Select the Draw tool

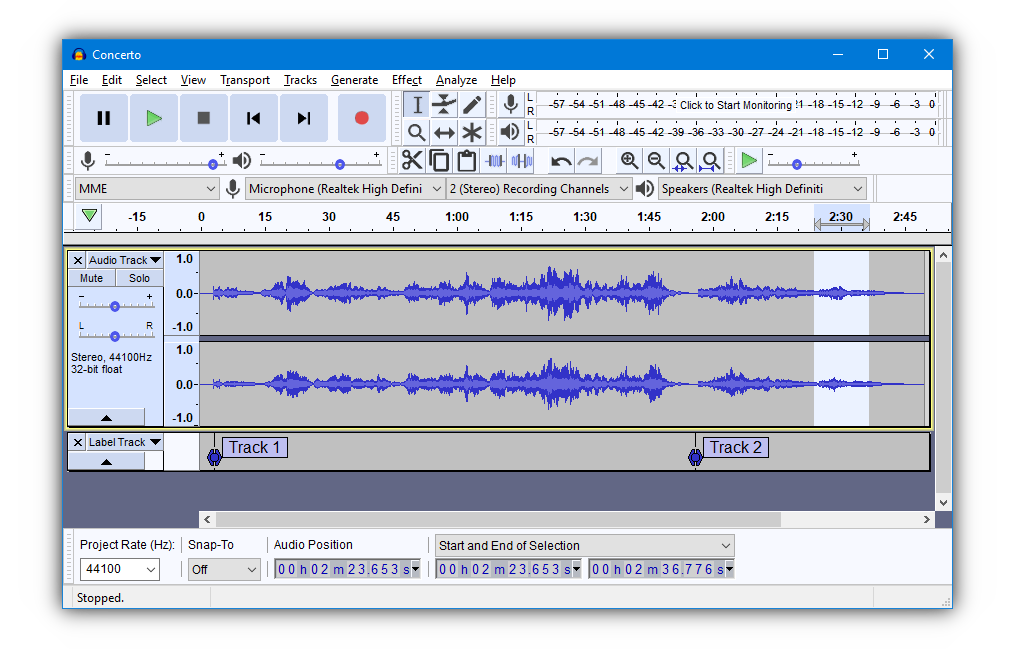click(472, 104)
